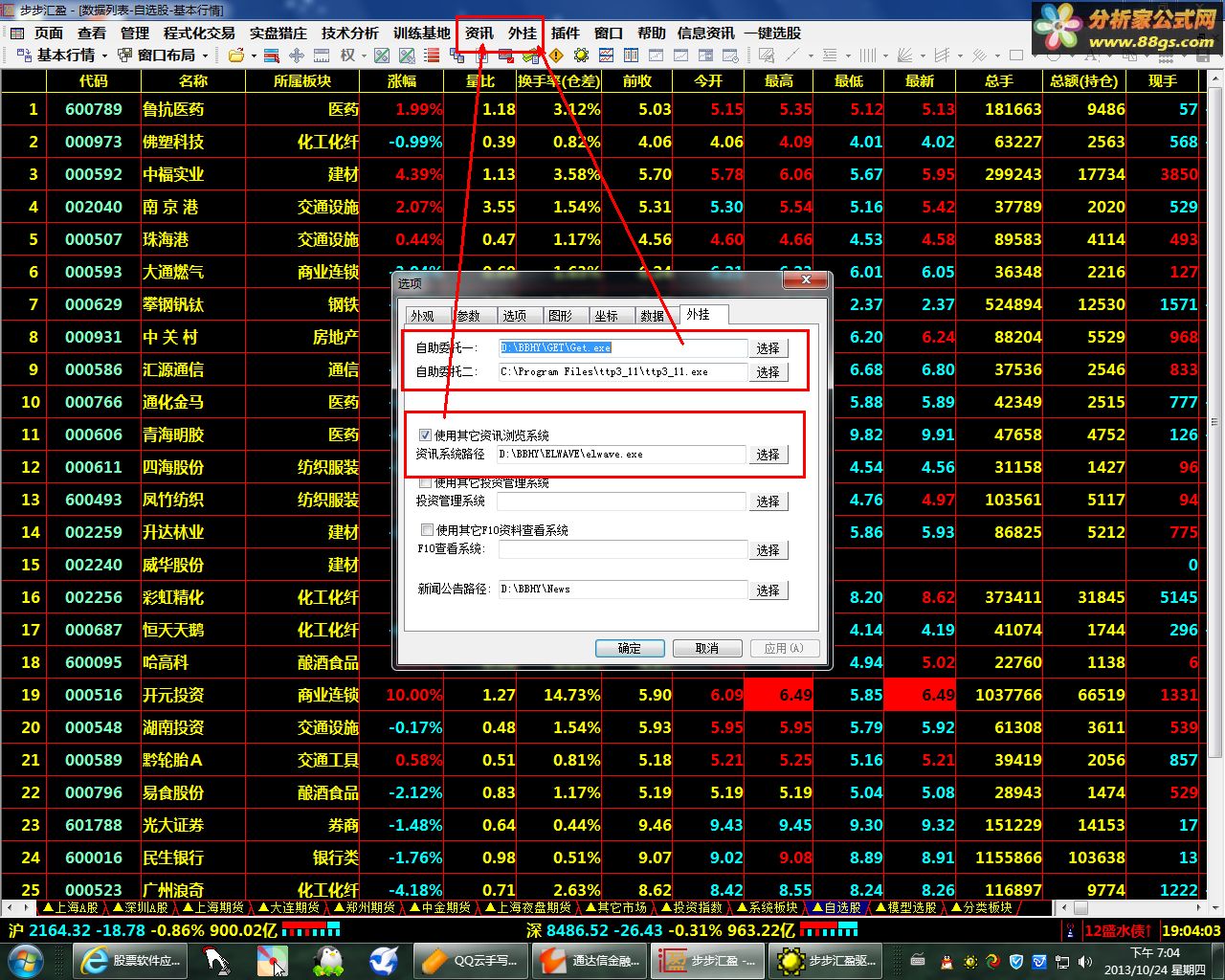The image size is (1225, 980).
Task: Select the 投资指数 bottom tab
Action: (691, 907)
